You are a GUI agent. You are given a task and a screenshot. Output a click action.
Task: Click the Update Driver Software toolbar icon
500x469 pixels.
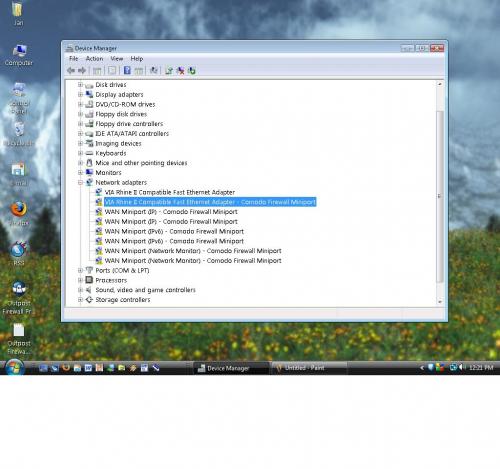169,70
